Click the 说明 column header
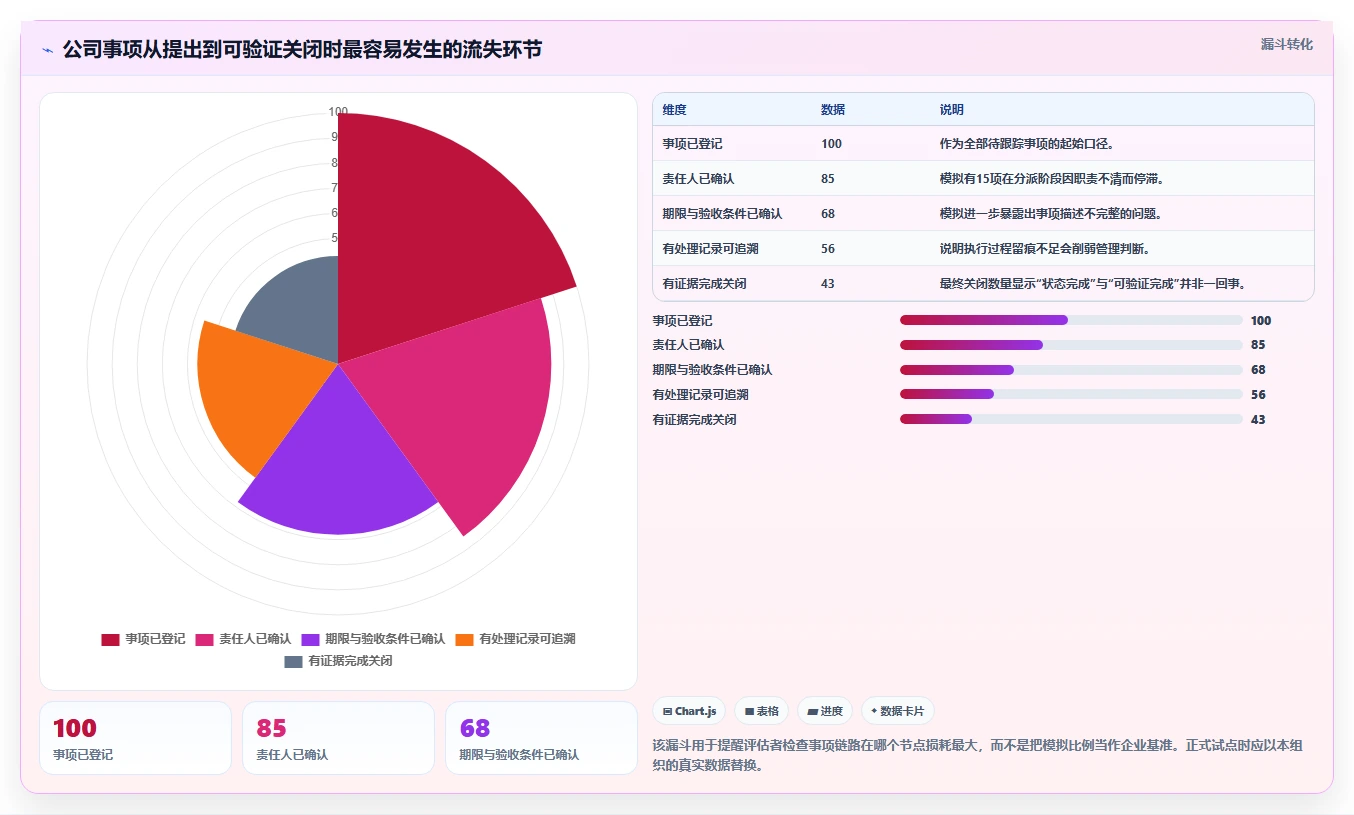The width and height of the screenshot is (1354, 815). pyautogui.click(x=952, y=110)
